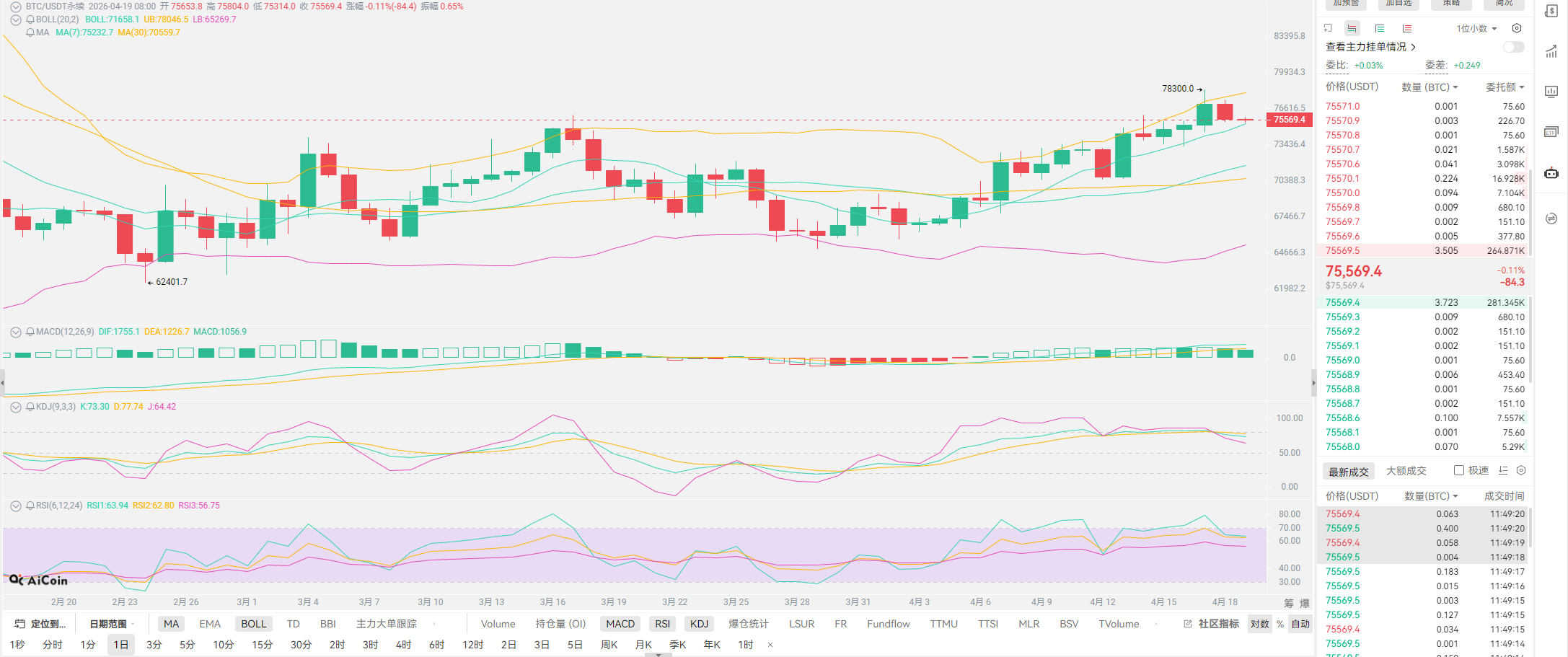Viewport: 1568px width, 657px height.
Task: Collapse the MACD indicator panel arrow
Action: [x=15, y=332]
